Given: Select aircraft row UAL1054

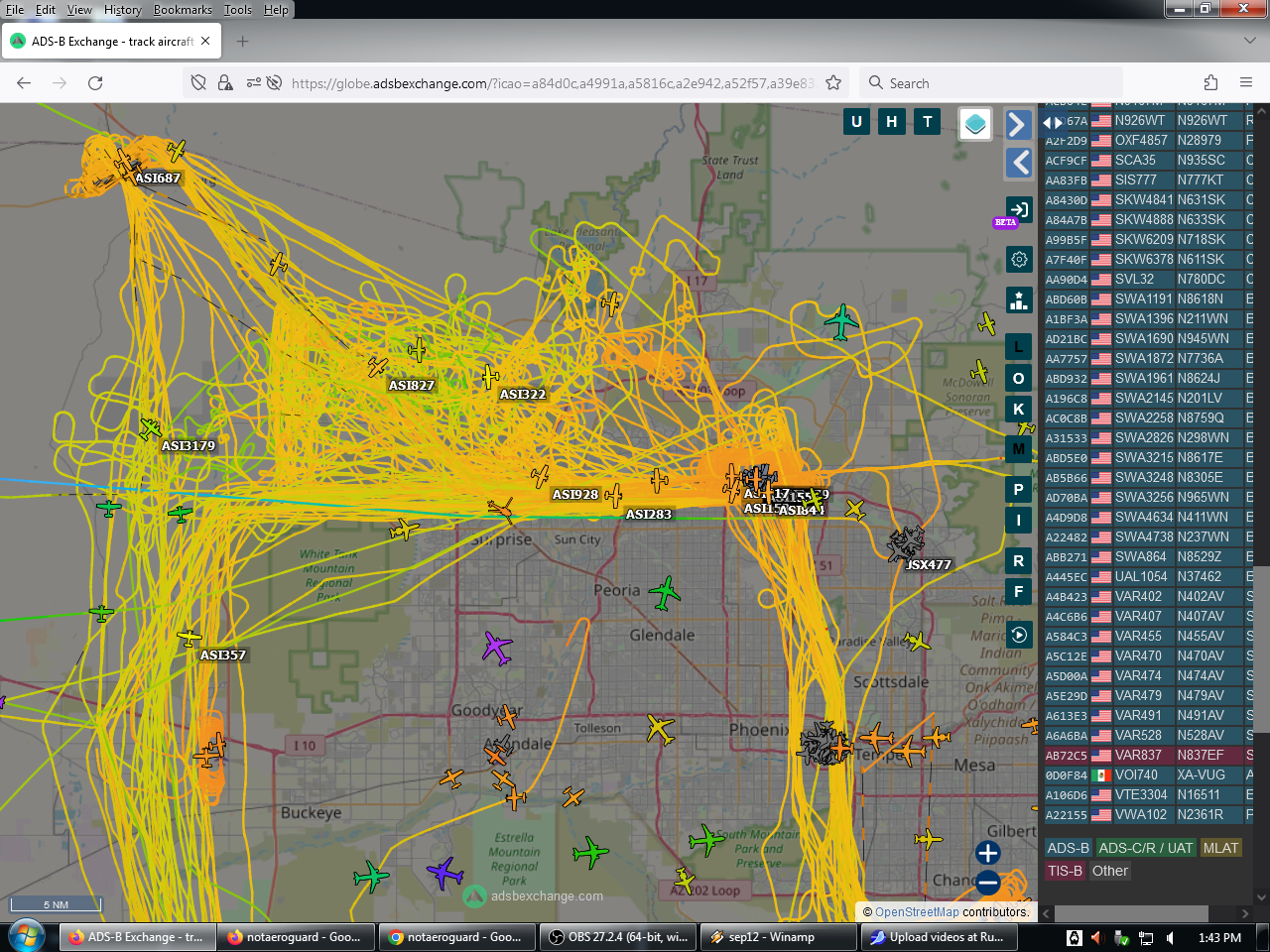Looking at the screenshot, I should coord(1148,577).
